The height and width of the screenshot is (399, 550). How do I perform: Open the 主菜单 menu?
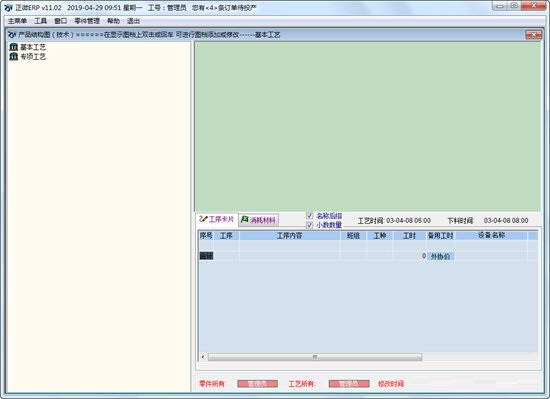pos(17,21)
